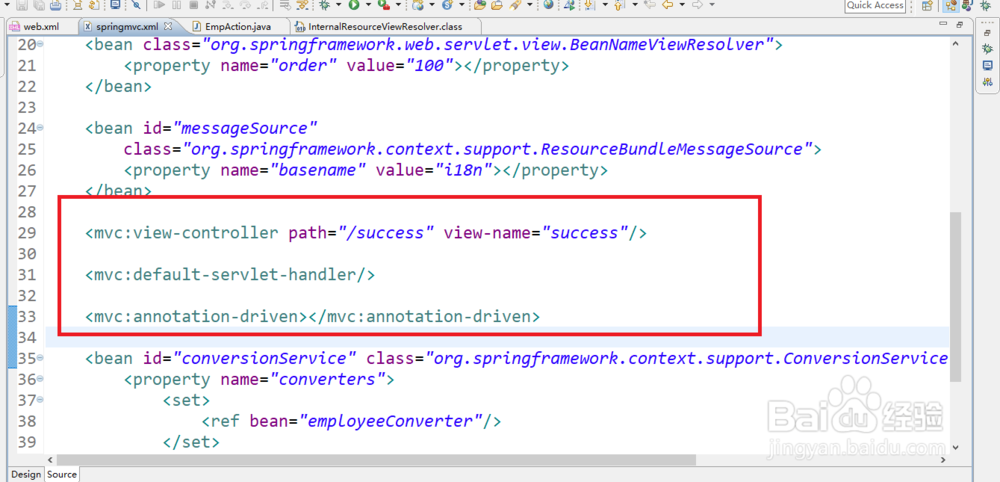Click the Open Perspective icon
Viewport: 1000px width, 482px height.
[x=927, y=6]
